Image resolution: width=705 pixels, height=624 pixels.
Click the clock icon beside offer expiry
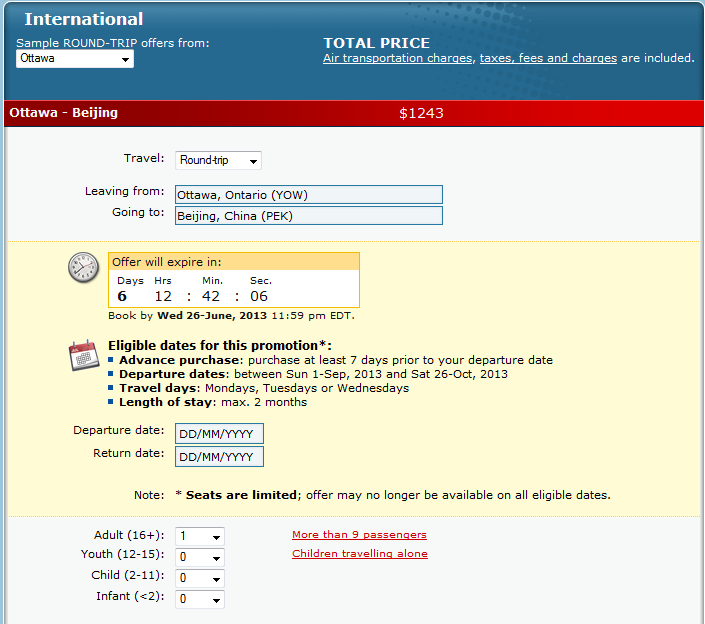click(84, 268)
